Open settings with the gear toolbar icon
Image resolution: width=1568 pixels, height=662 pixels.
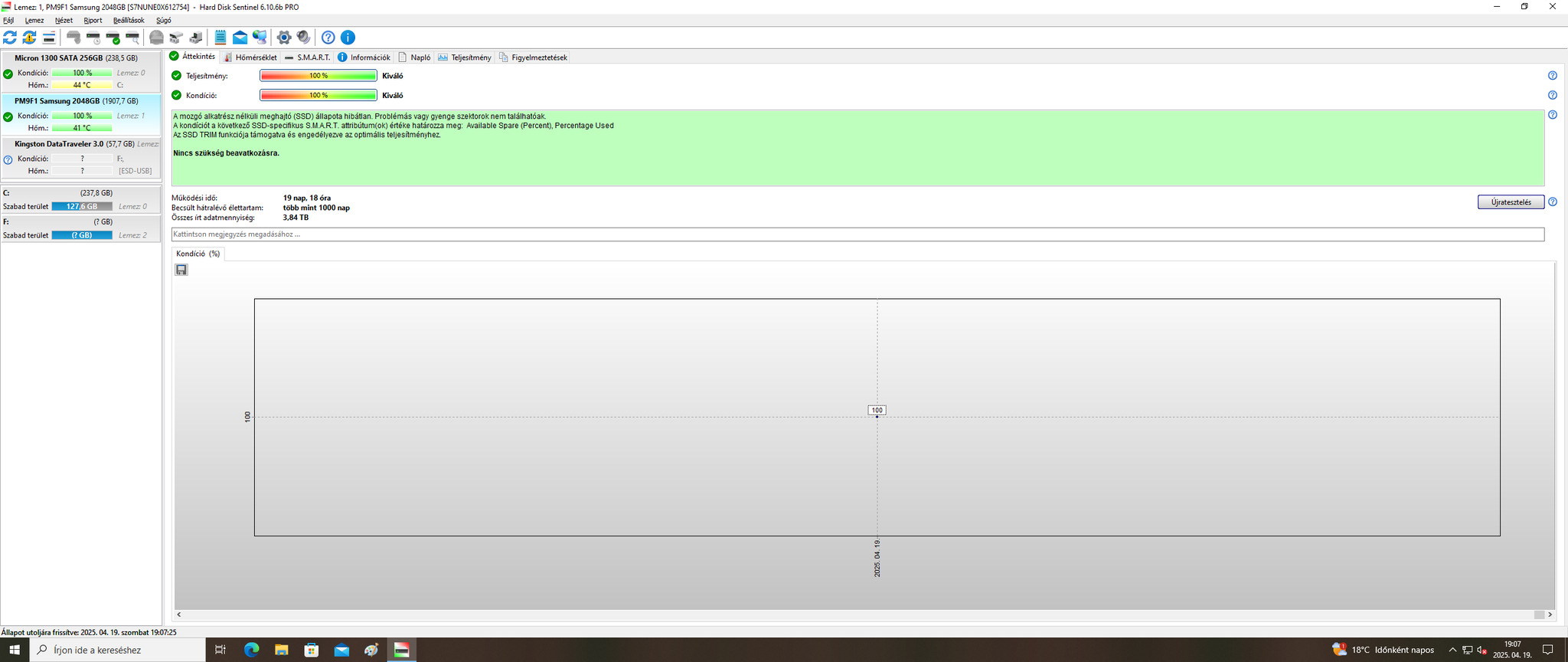point(284,38)
